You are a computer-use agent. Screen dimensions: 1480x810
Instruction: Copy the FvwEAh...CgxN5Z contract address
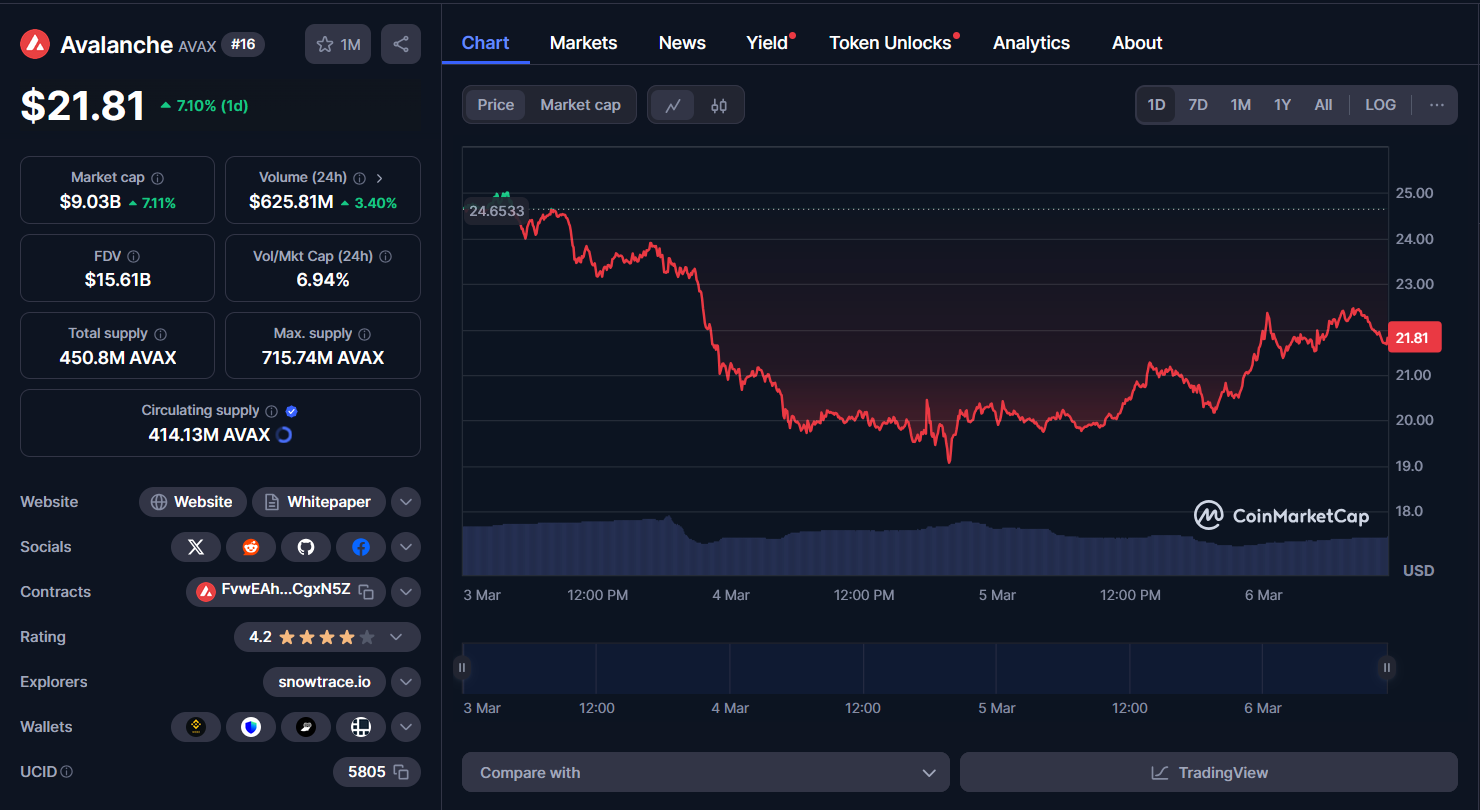point(366,592)
